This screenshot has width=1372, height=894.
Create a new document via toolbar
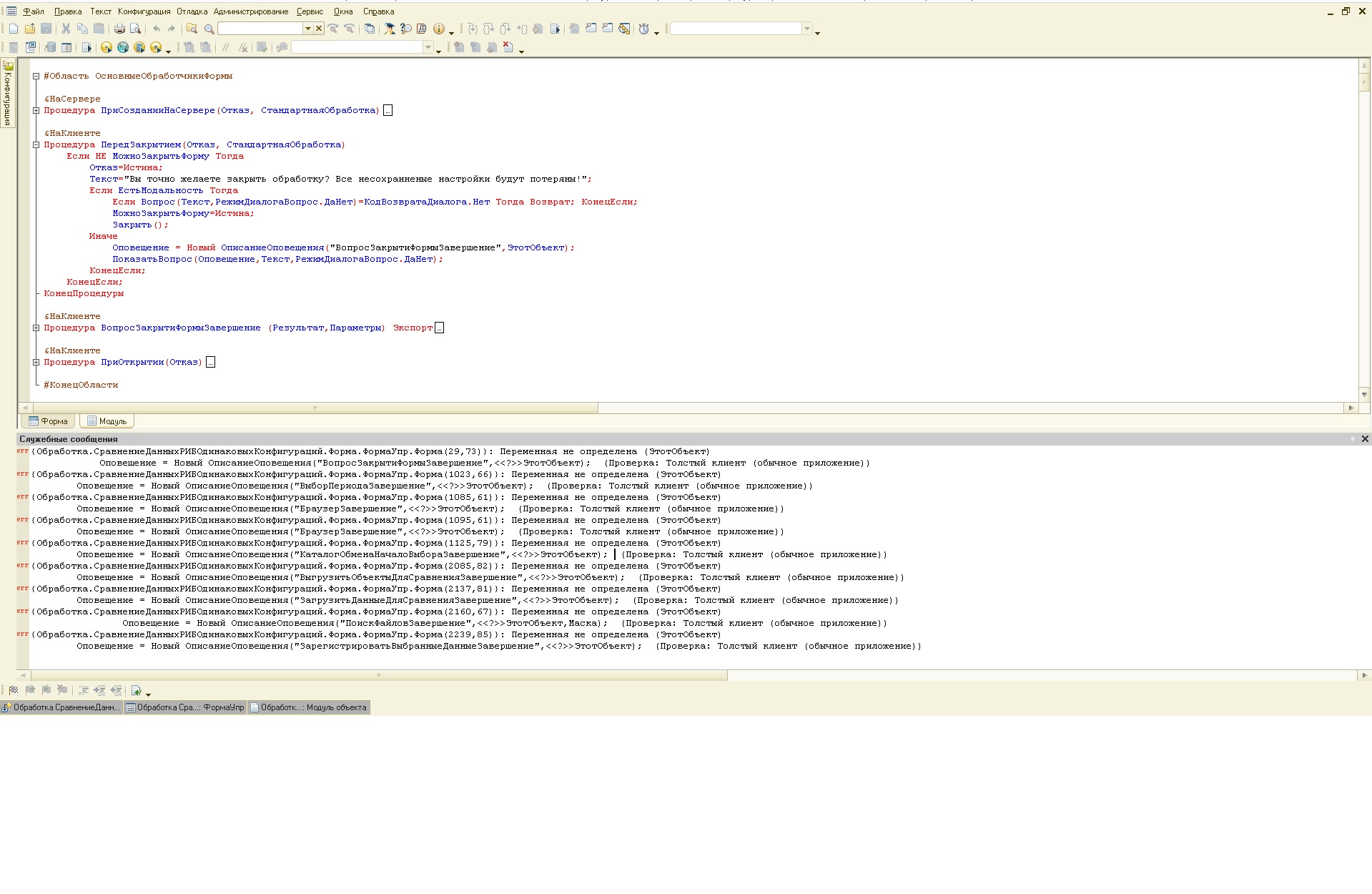[14, 29]
